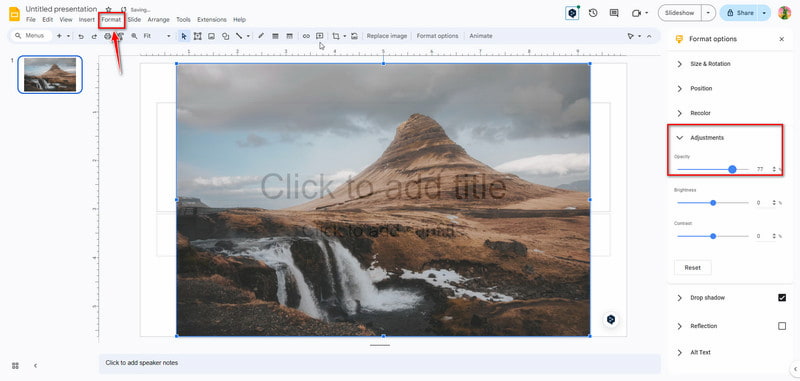Viewport: 800px width, 381px height.
Task: Open the Google account avatar
Action: (784, 13)
